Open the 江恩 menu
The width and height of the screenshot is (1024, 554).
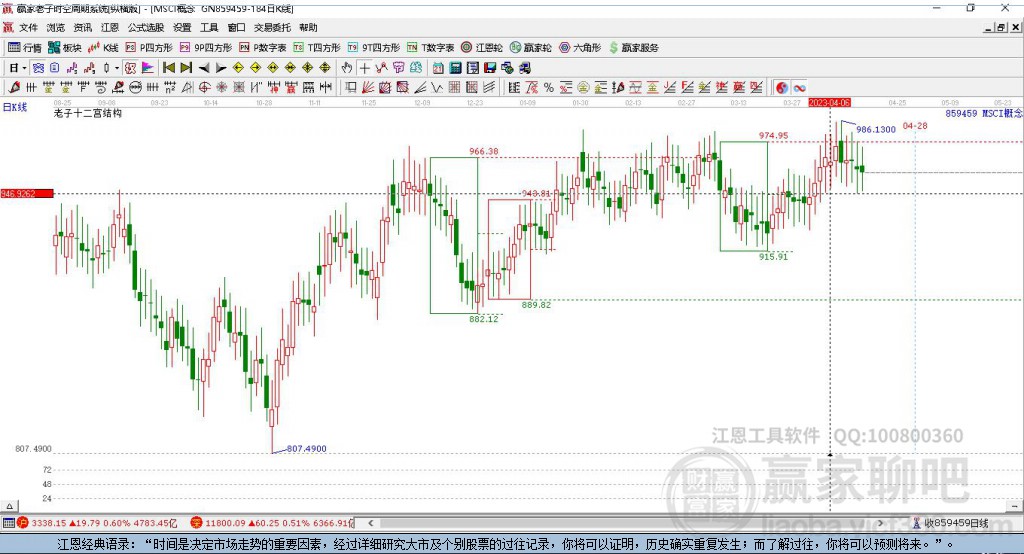click(110, 27)
